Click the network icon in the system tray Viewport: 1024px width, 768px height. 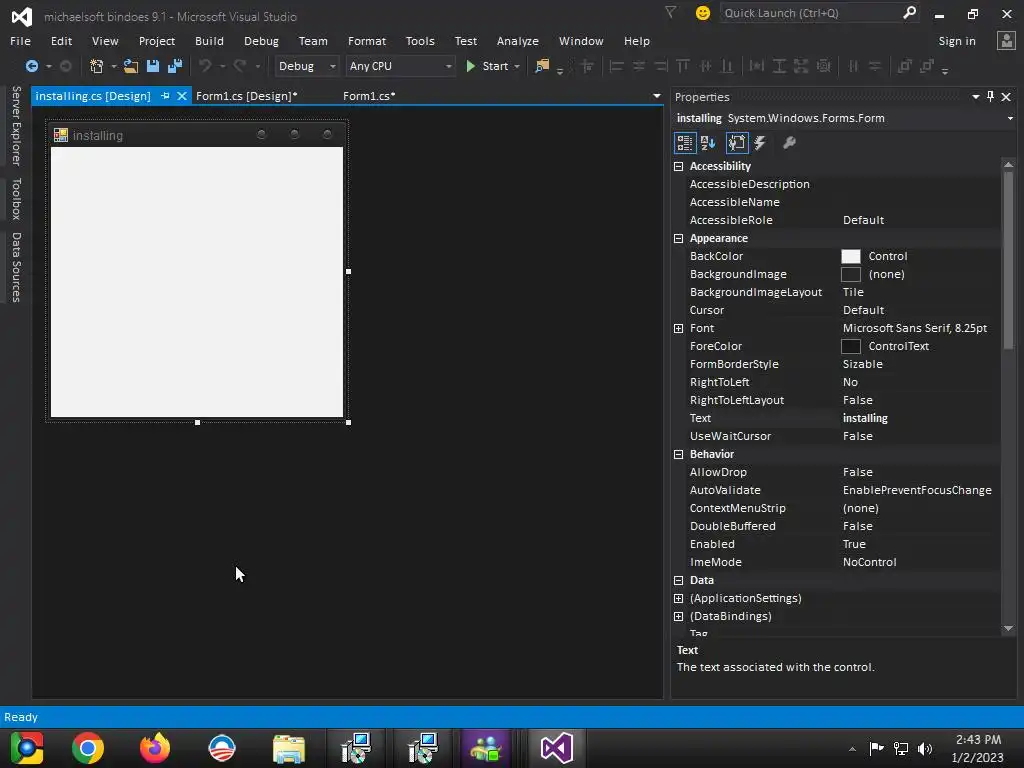[x=901, y=748]
